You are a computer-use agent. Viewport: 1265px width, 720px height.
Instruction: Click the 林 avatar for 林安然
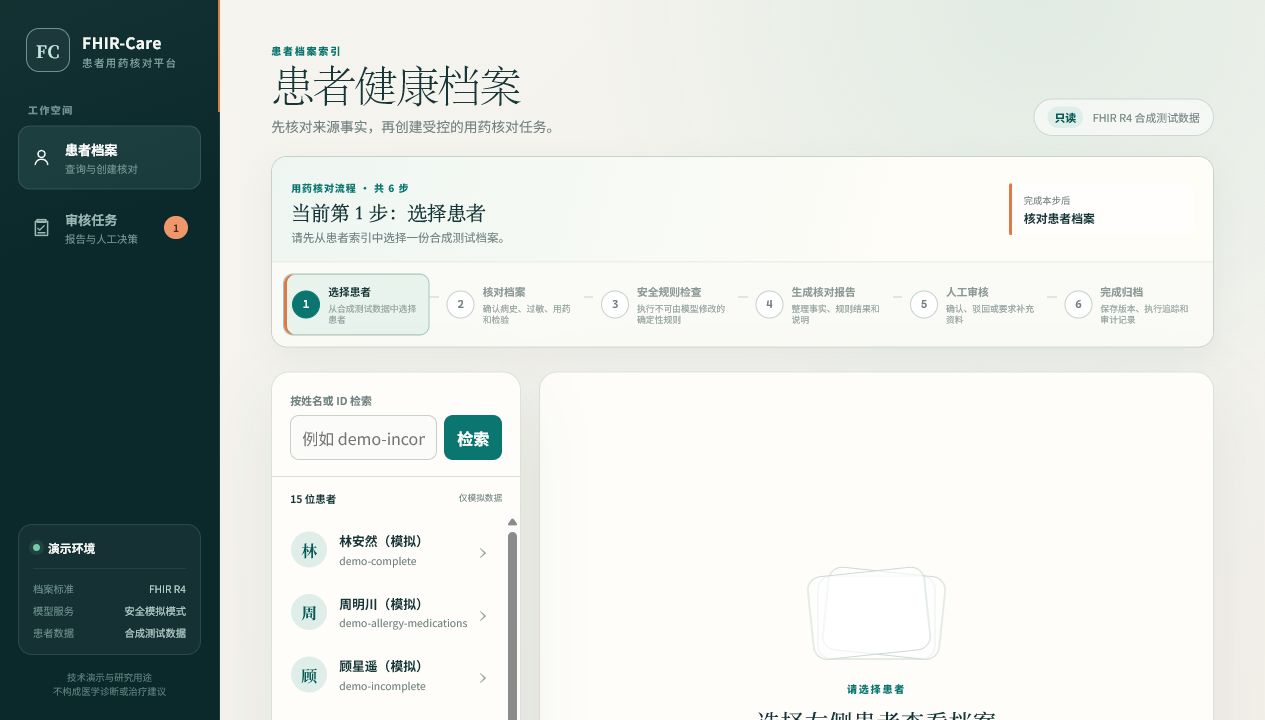pos(309,551)
